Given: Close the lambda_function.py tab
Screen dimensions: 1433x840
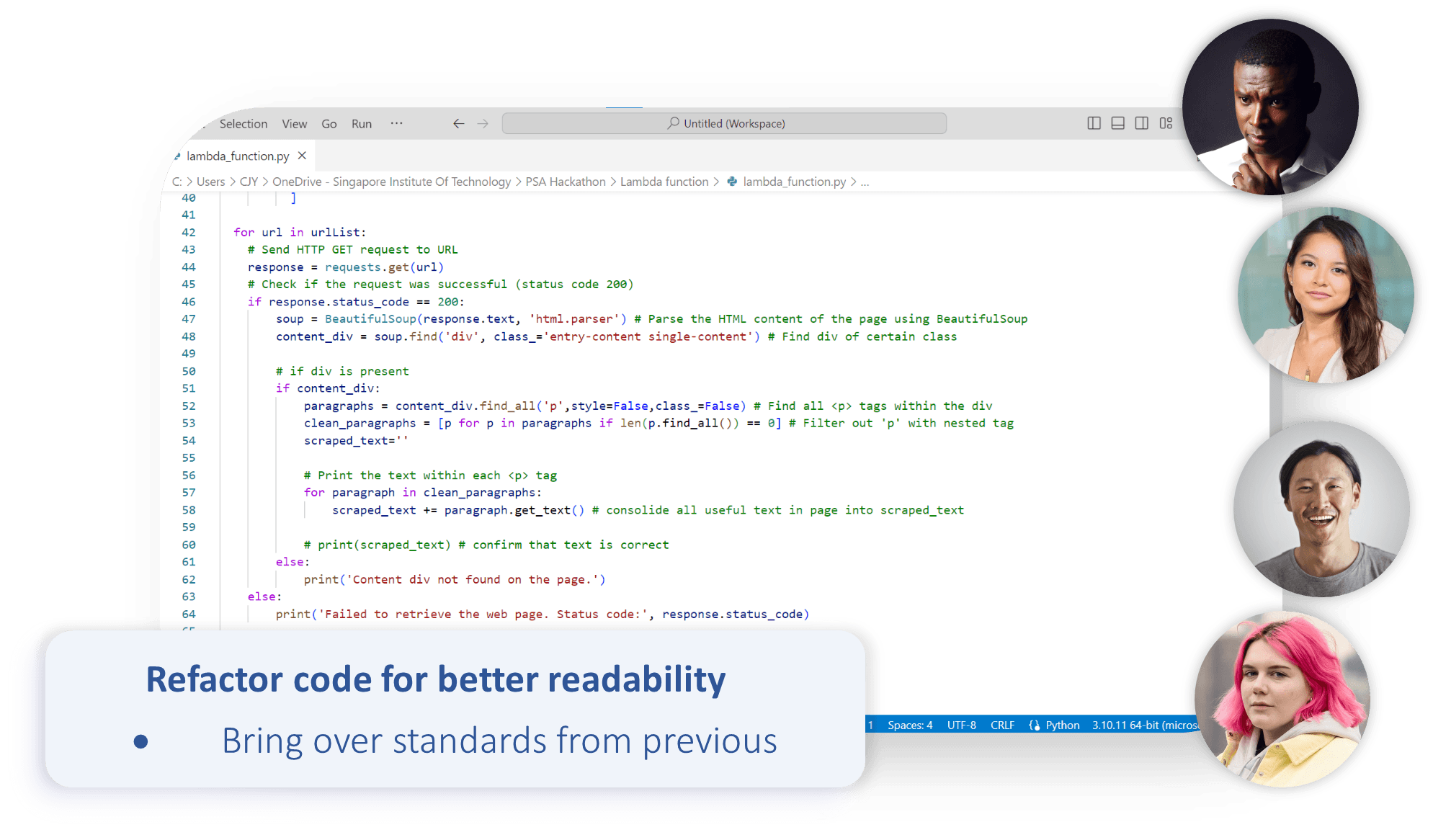Looking at the screenshot, I should pyautogui.click(x=302, y=156).
